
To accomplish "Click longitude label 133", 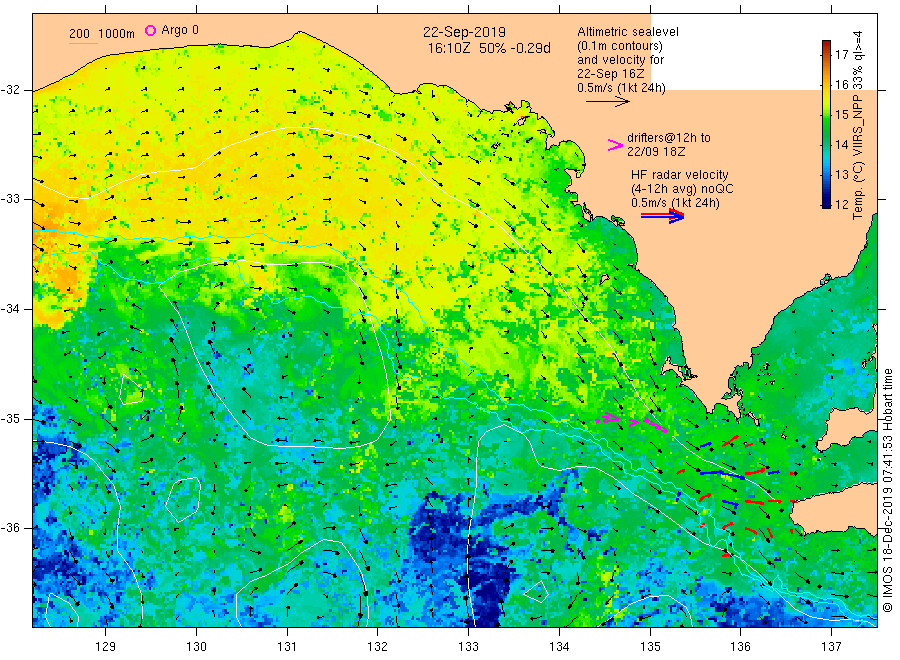I will [x=468, y=647].
